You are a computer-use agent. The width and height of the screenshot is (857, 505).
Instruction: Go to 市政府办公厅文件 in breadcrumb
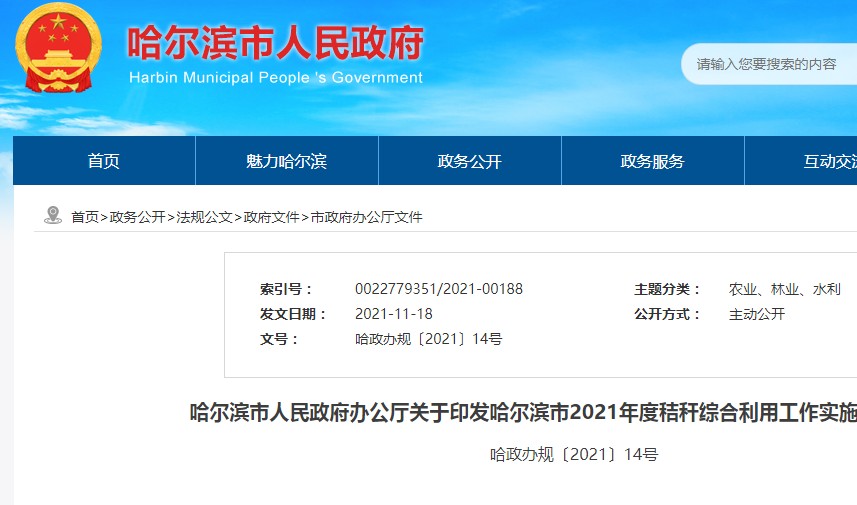(367, 217)
